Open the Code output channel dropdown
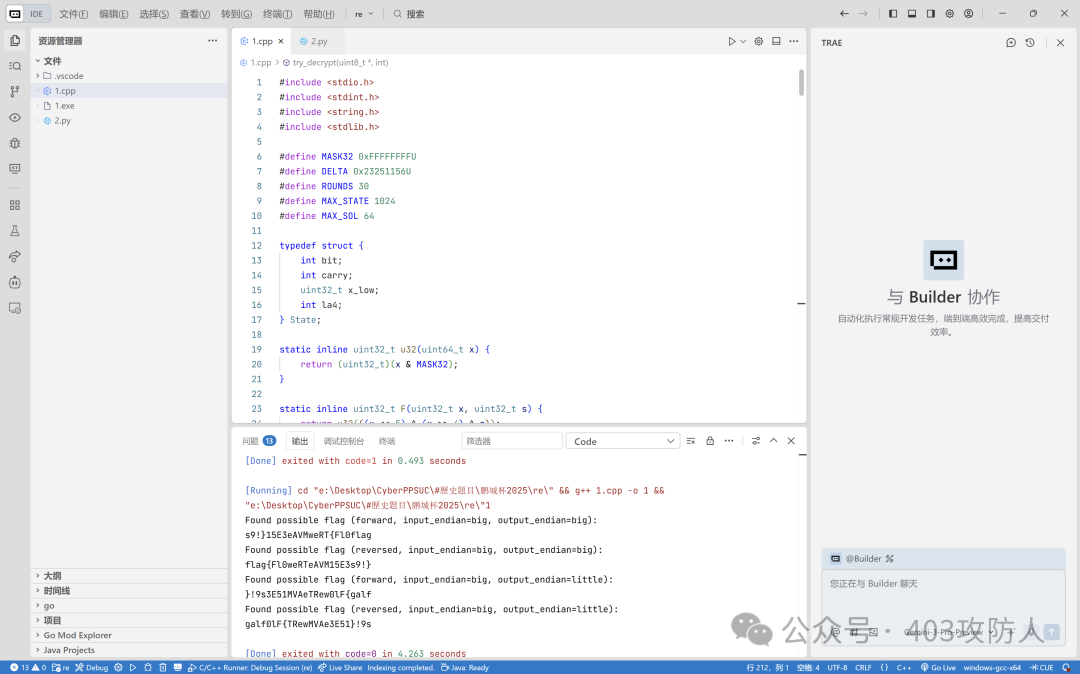This screenshot has width=1080, height=674. (623, 441)
